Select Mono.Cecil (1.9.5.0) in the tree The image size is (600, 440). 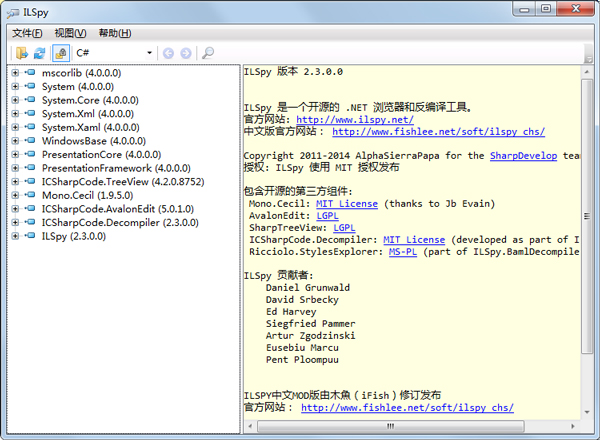[88, 195]
